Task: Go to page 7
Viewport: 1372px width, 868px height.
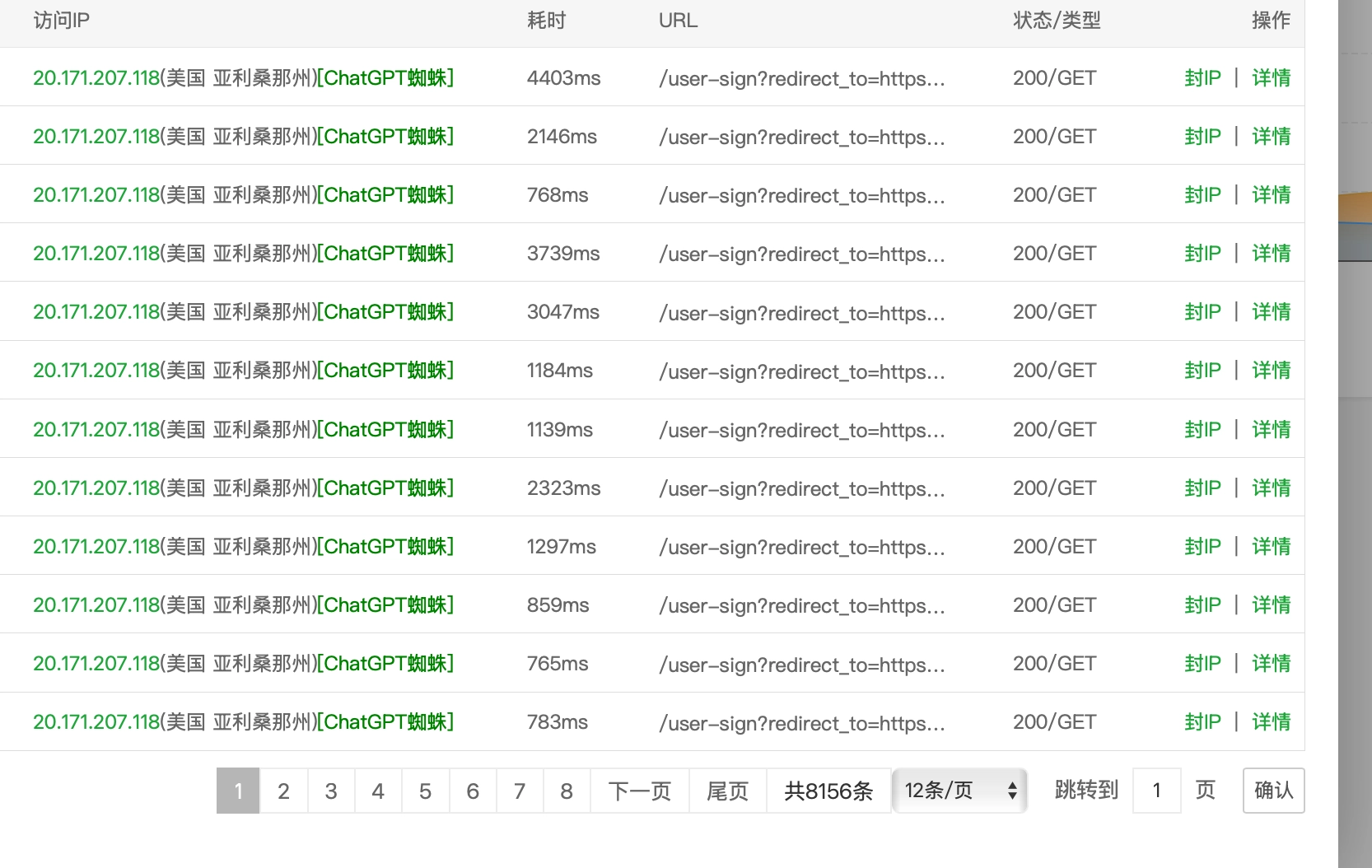Action: click(520, 791)
